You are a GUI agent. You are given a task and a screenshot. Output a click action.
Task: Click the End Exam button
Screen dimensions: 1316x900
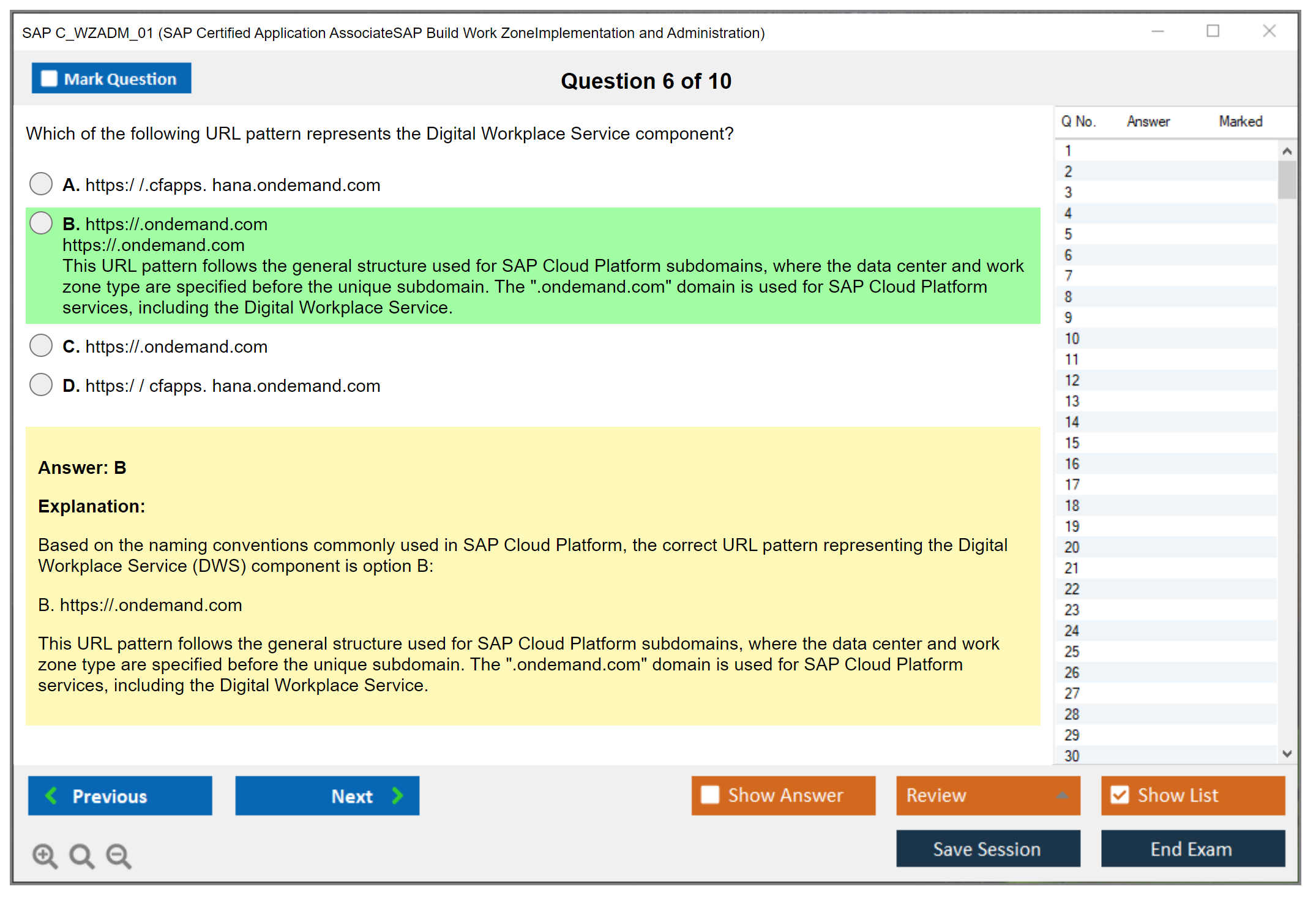[x=1192, y=849]
